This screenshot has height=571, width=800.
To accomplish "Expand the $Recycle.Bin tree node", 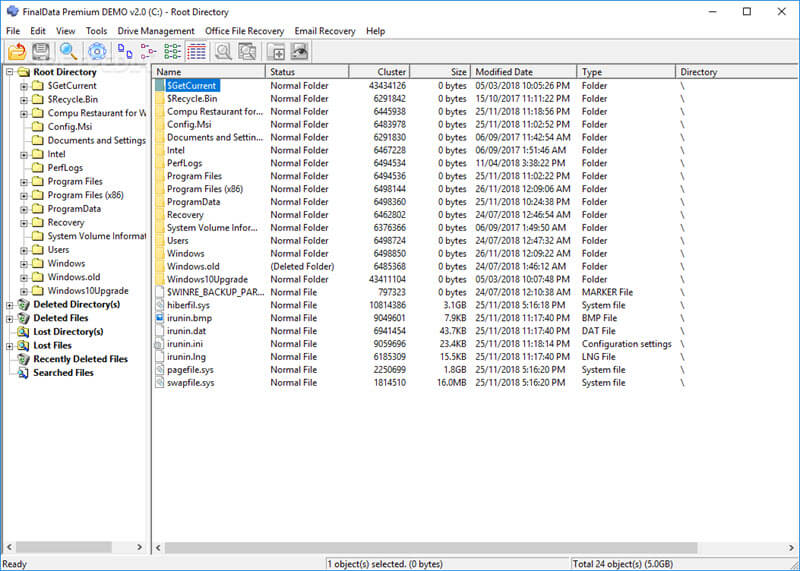I will [x=23, y=100].
